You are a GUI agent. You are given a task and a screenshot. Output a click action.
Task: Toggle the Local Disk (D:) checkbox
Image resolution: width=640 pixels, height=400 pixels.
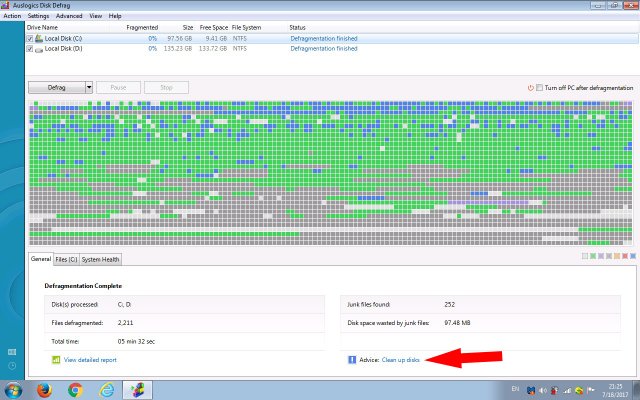click(30, 49)
